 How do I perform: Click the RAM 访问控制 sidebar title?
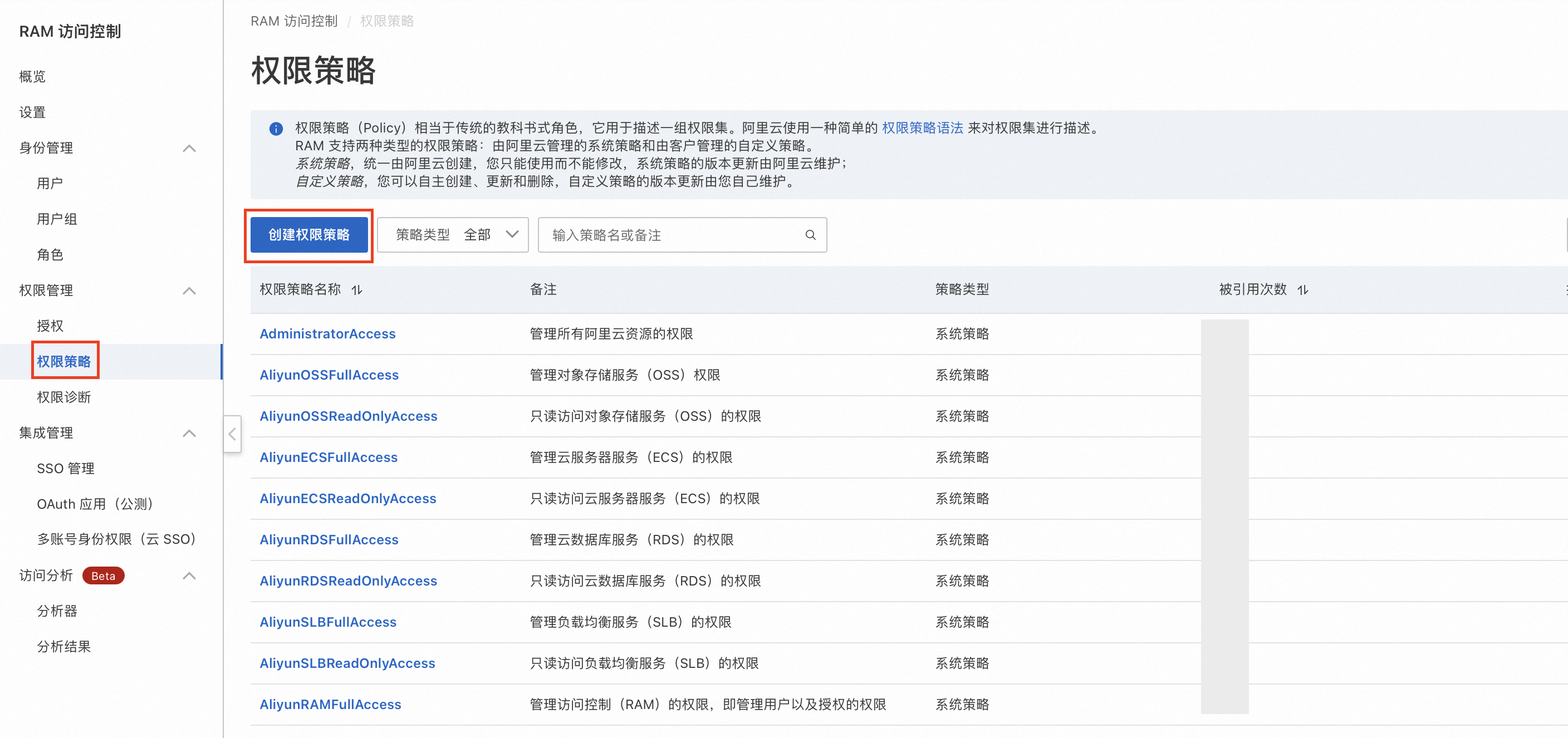coord(70,32)
